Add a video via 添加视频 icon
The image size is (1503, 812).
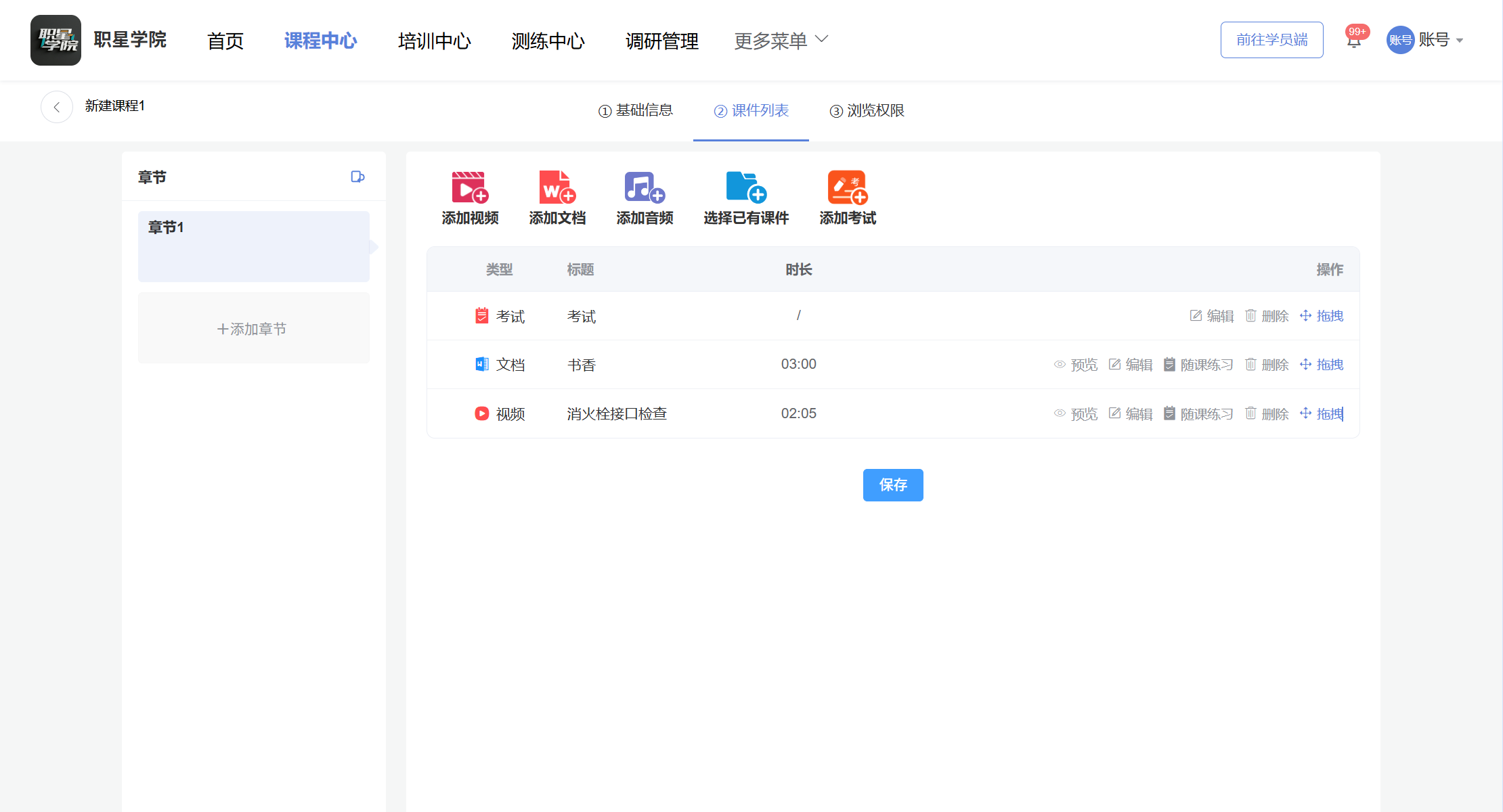(470, 187)
